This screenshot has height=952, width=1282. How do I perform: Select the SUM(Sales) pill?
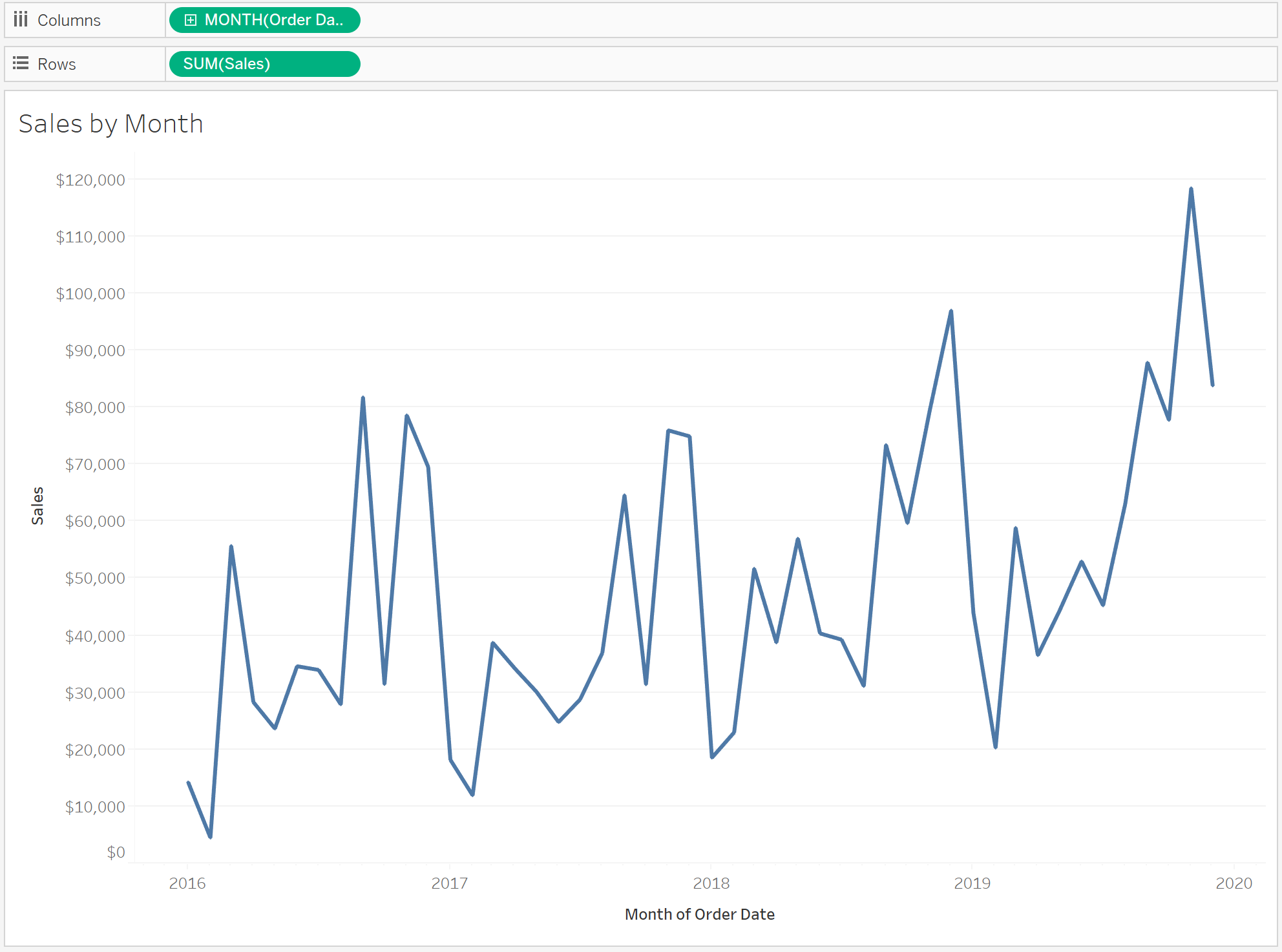(x=265, y=64)
